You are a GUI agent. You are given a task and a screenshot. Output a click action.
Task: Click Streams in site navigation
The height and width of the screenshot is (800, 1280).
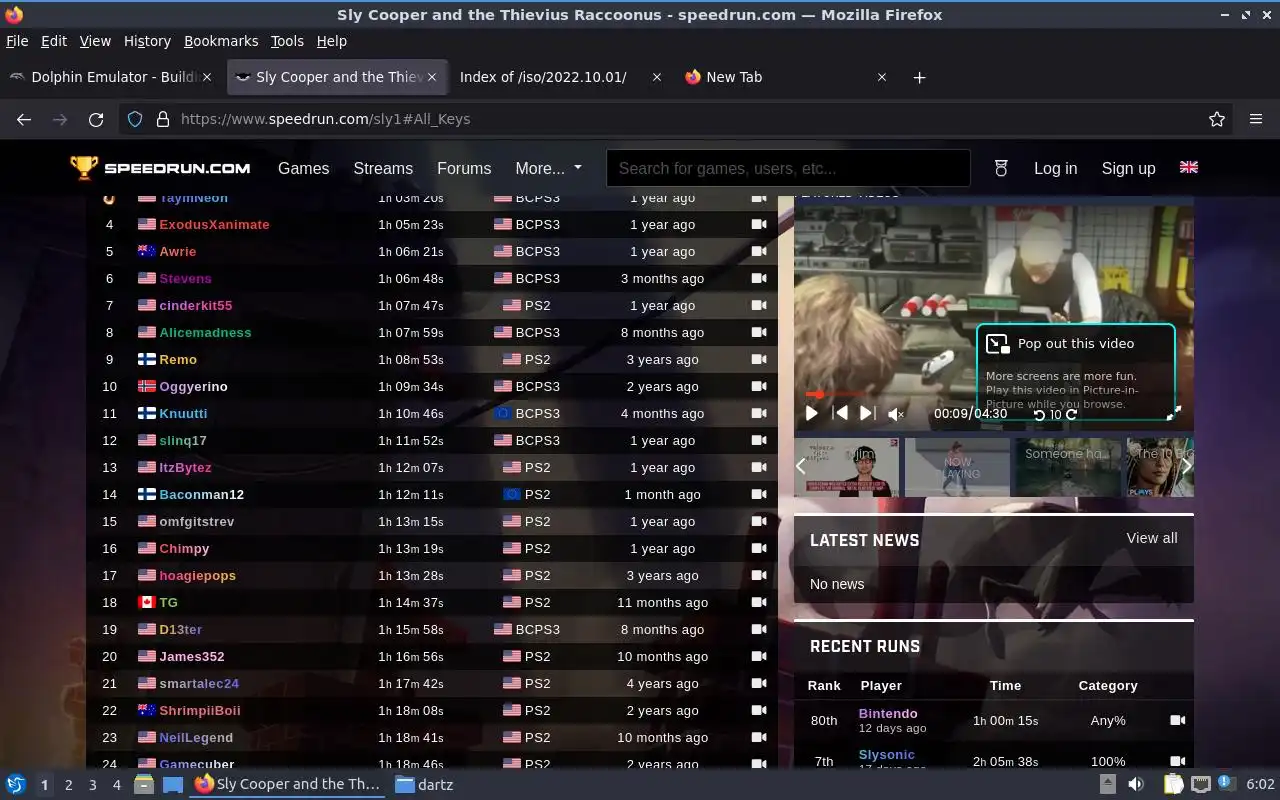tap(383, 168)
